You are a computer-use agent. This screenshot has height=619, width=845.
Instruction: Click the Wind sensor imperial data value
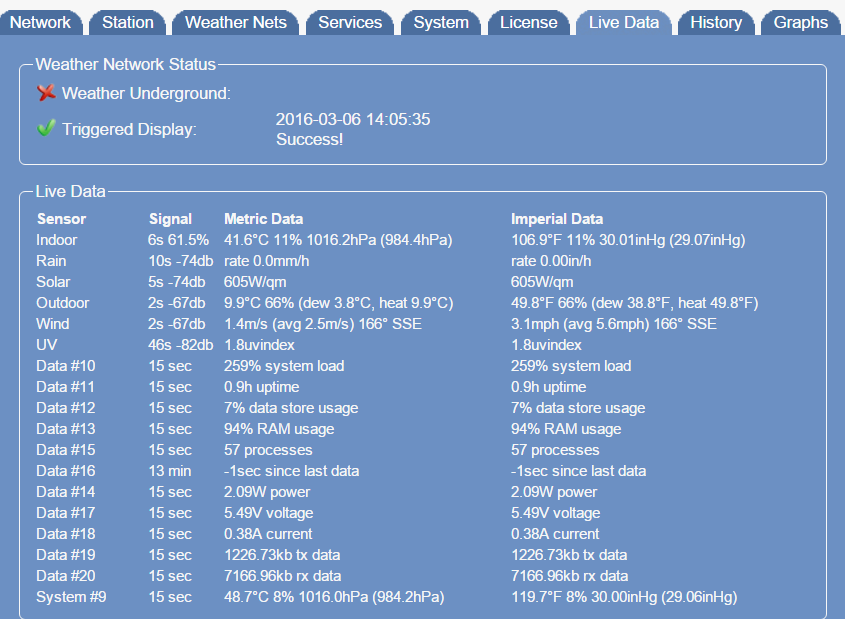click(x=613, y=324)
